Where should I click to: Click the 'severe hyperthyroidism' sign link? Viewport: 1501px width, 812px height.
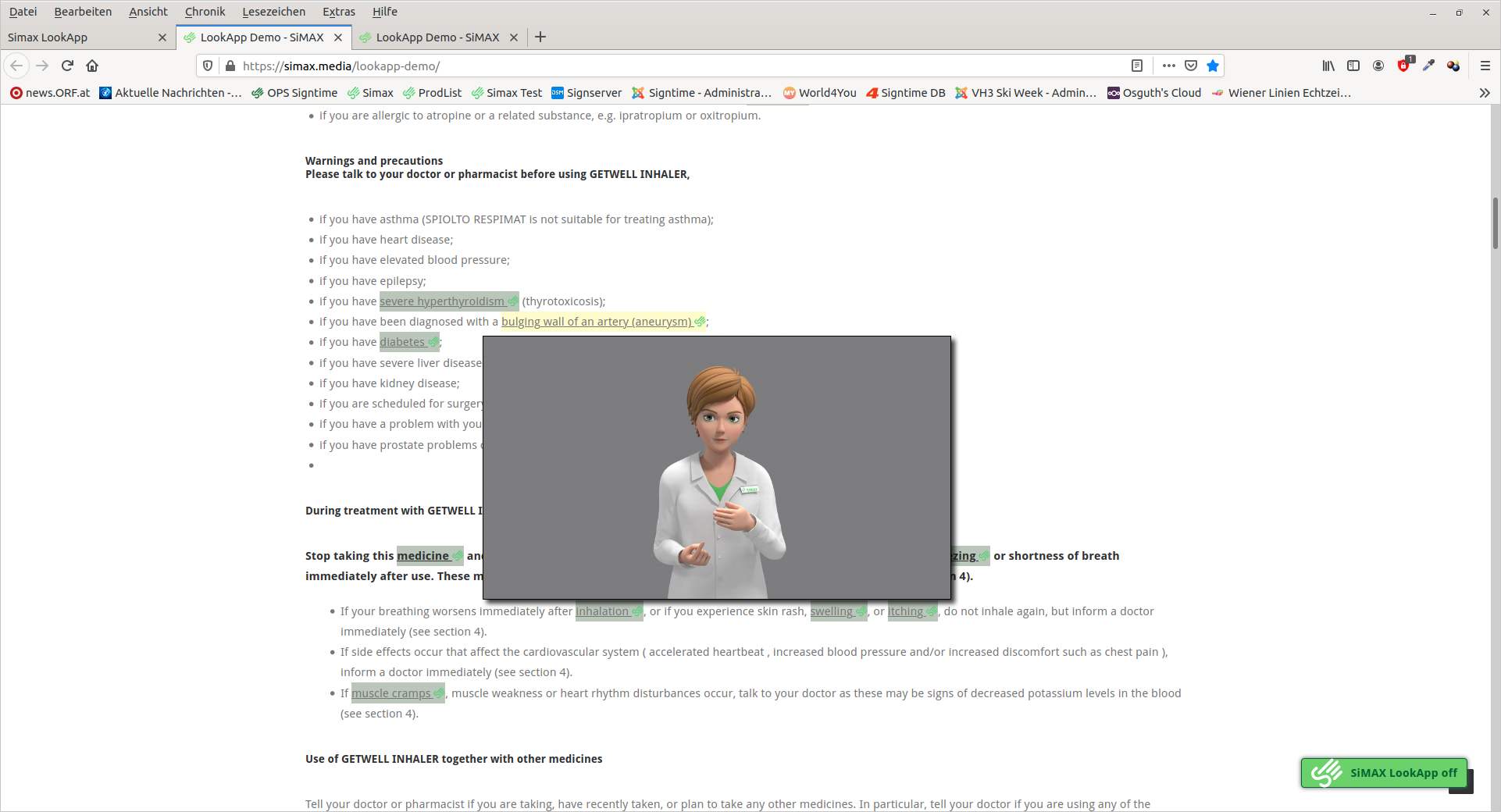(x=443, y=301)
